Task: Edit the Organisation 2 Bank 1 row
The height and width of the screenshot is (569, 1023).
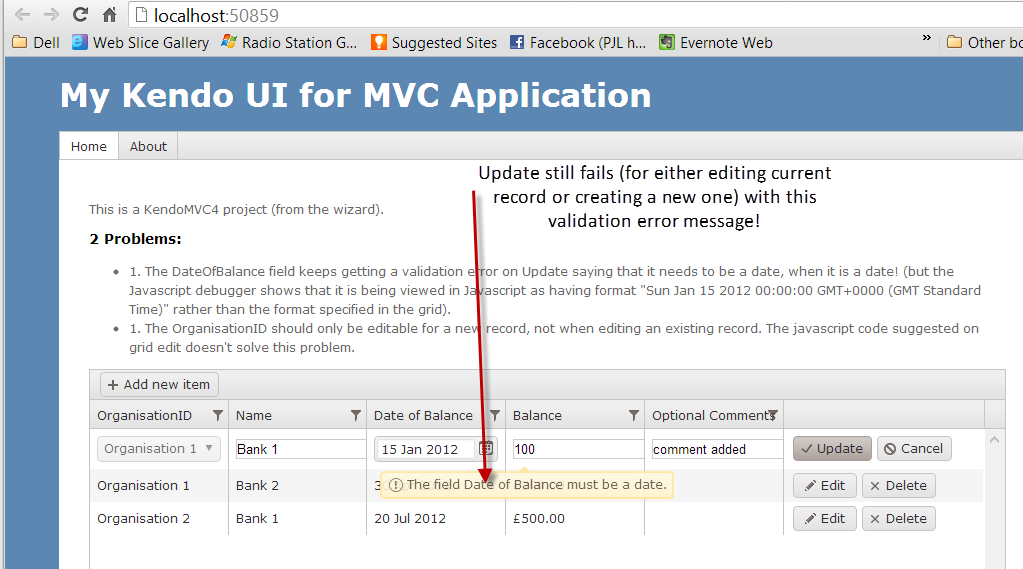Action: 825,518
